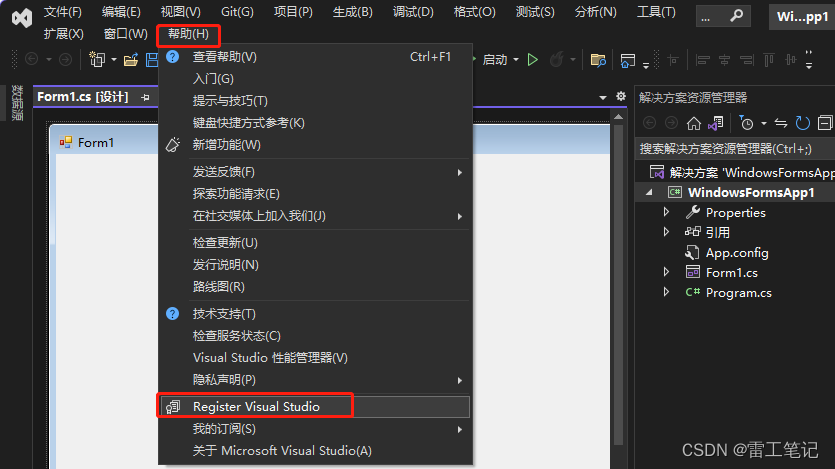
Task: Choose 检查更新(U) menu item
Action: pos(315,243)
